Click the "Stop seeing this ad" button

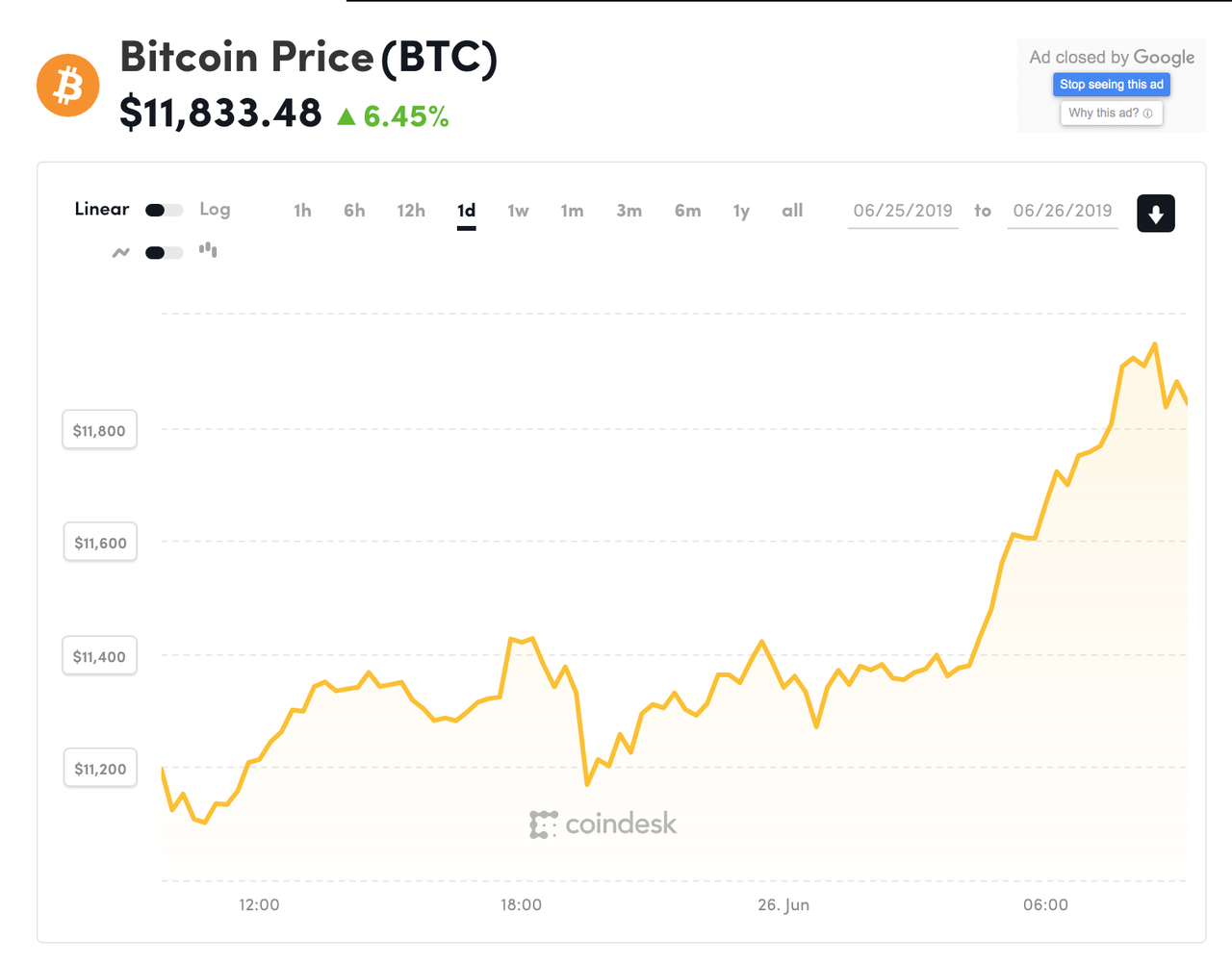[1111, 85]
